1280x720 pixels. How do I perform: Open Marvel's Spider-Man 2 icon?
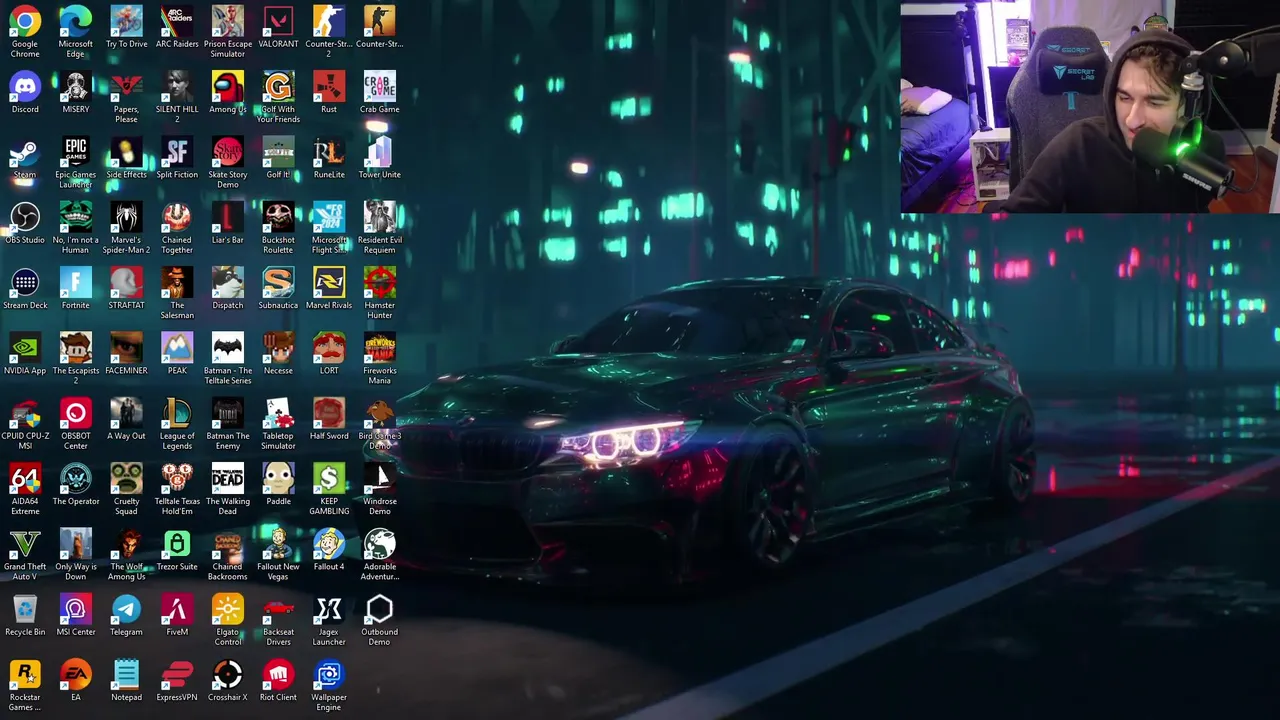pyautogui.click(x=126, y=218)
